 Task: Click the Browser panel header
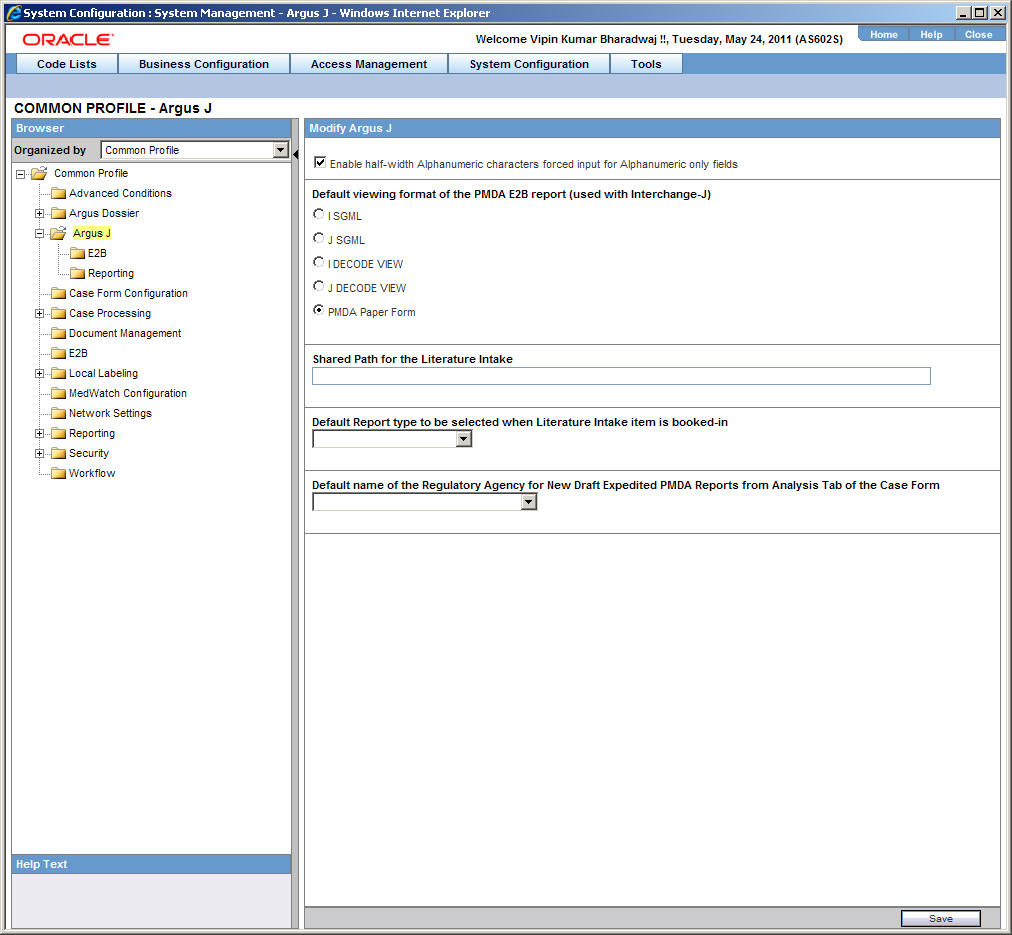coord(151,128)
